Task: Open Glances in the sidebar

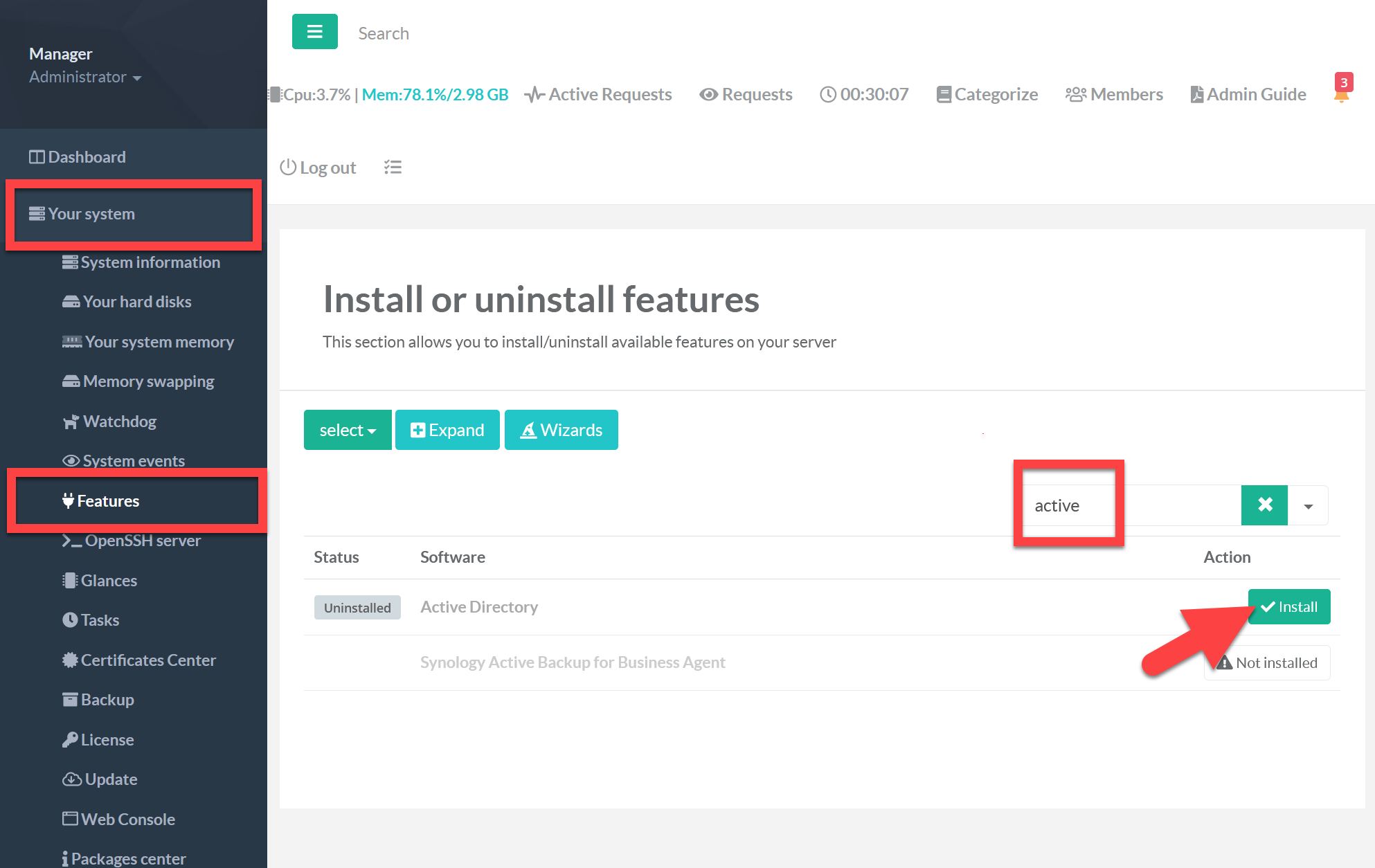Action: pos(108,581)
